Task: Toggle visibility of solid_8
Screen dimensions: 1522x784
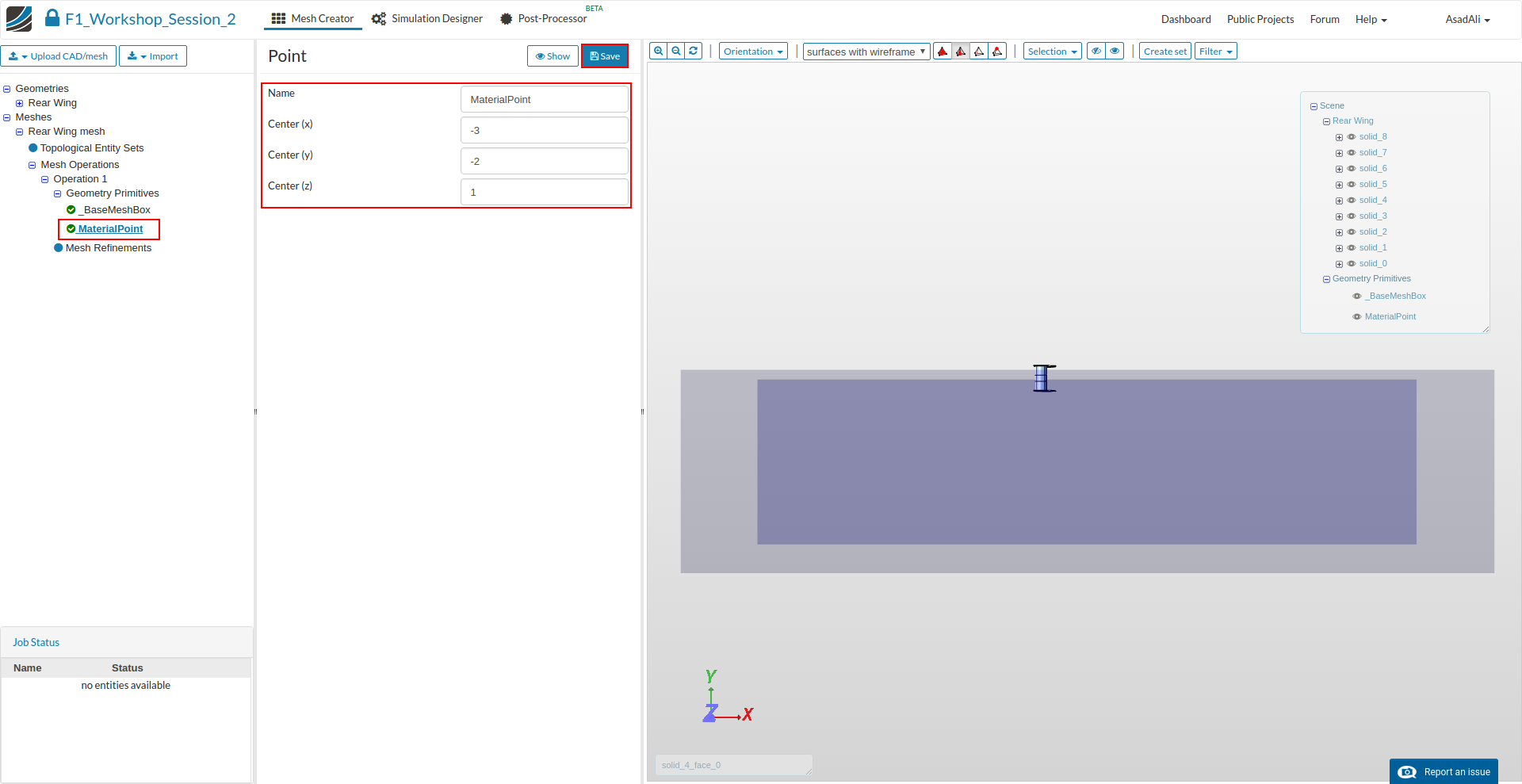Action: pyautogui.click(x=1352, y=137)
